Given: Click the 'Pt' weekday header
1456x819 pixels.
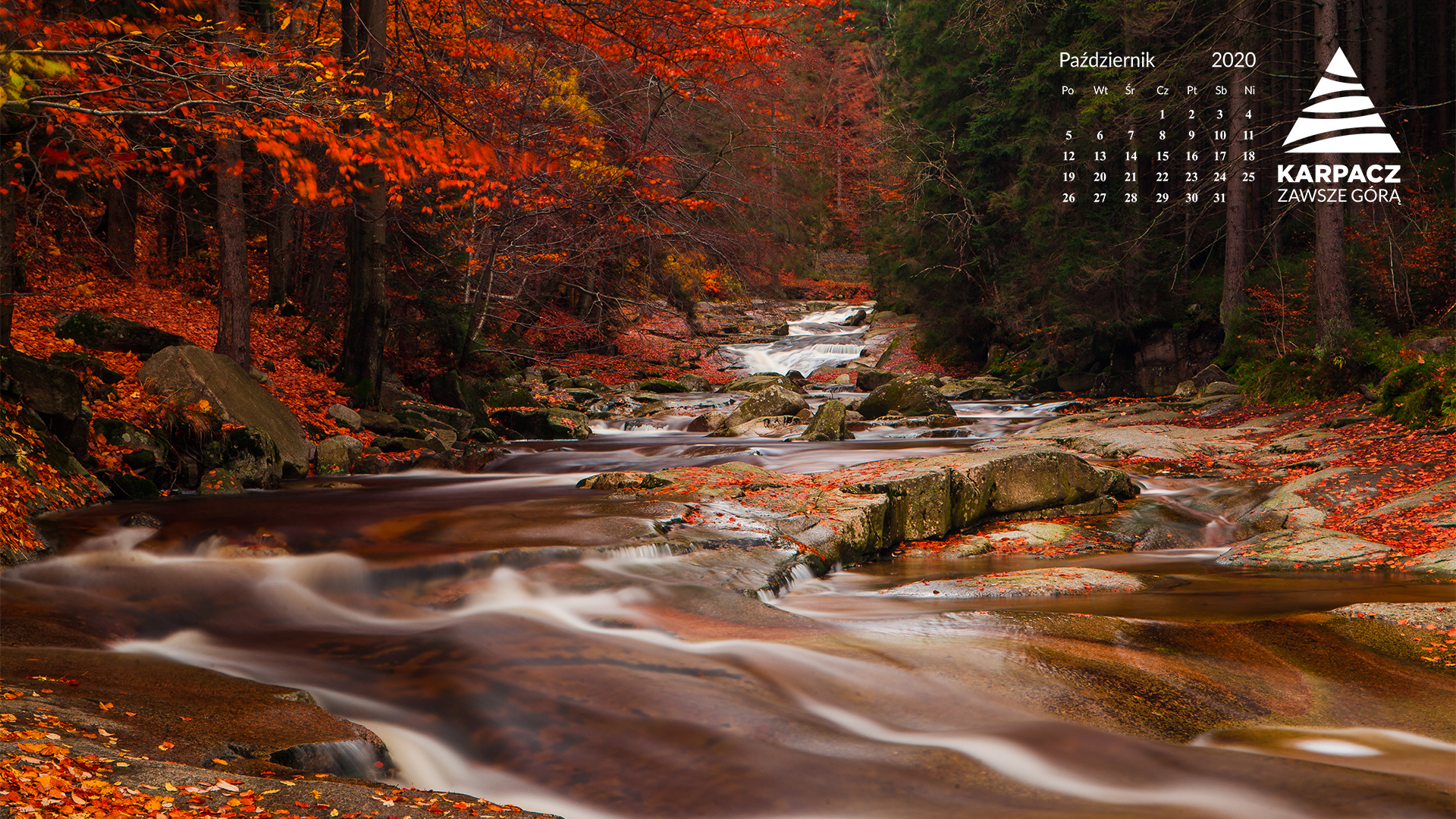Looking at the screenshot, I should (1191, 90).
